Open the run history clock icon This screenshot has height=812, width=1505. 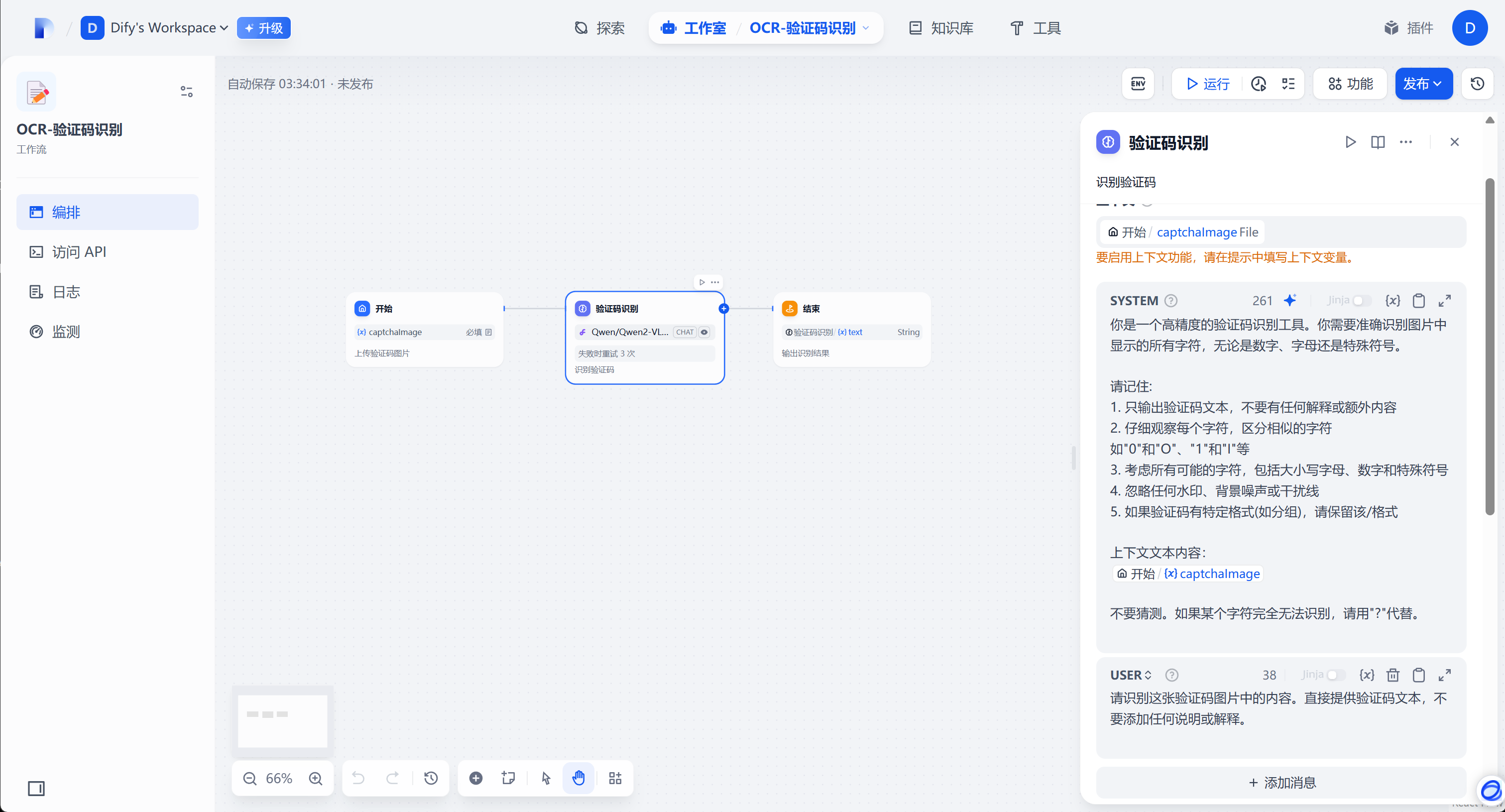pyautogui.click(x=1258, y=84)
